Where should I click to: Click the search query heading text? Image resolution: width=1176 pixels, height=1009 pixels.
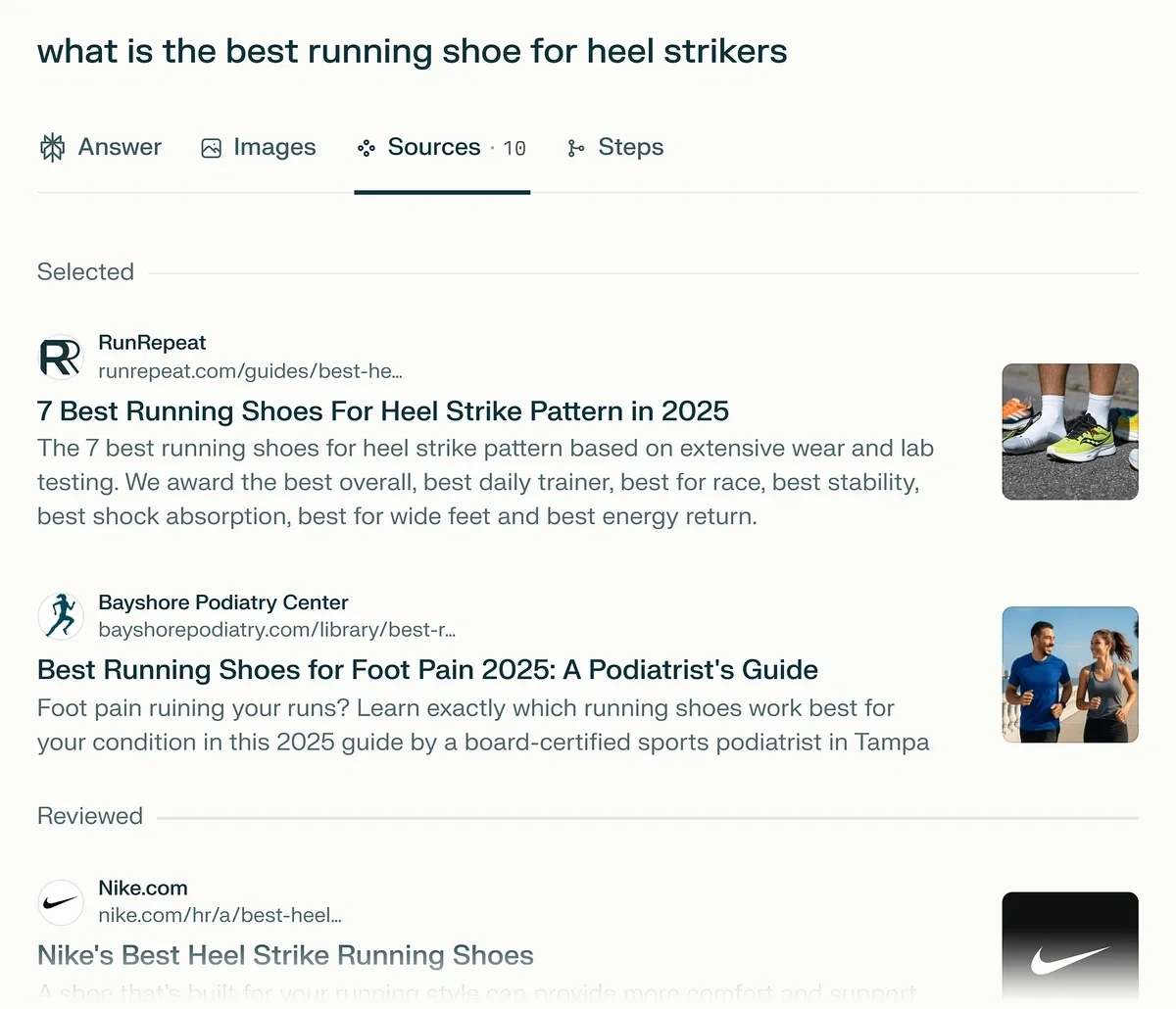(x=412, y=51)
